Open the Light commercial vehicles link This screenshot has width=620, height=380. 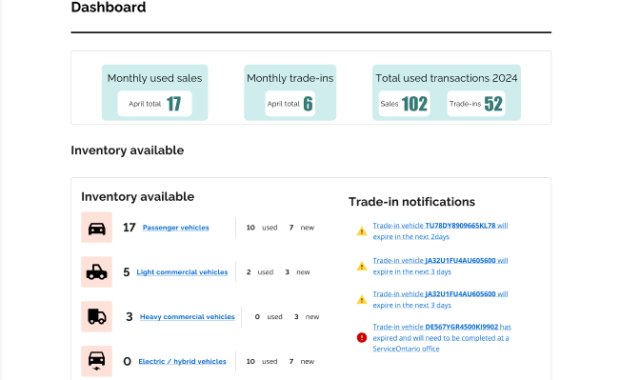(x=182, y=272)
